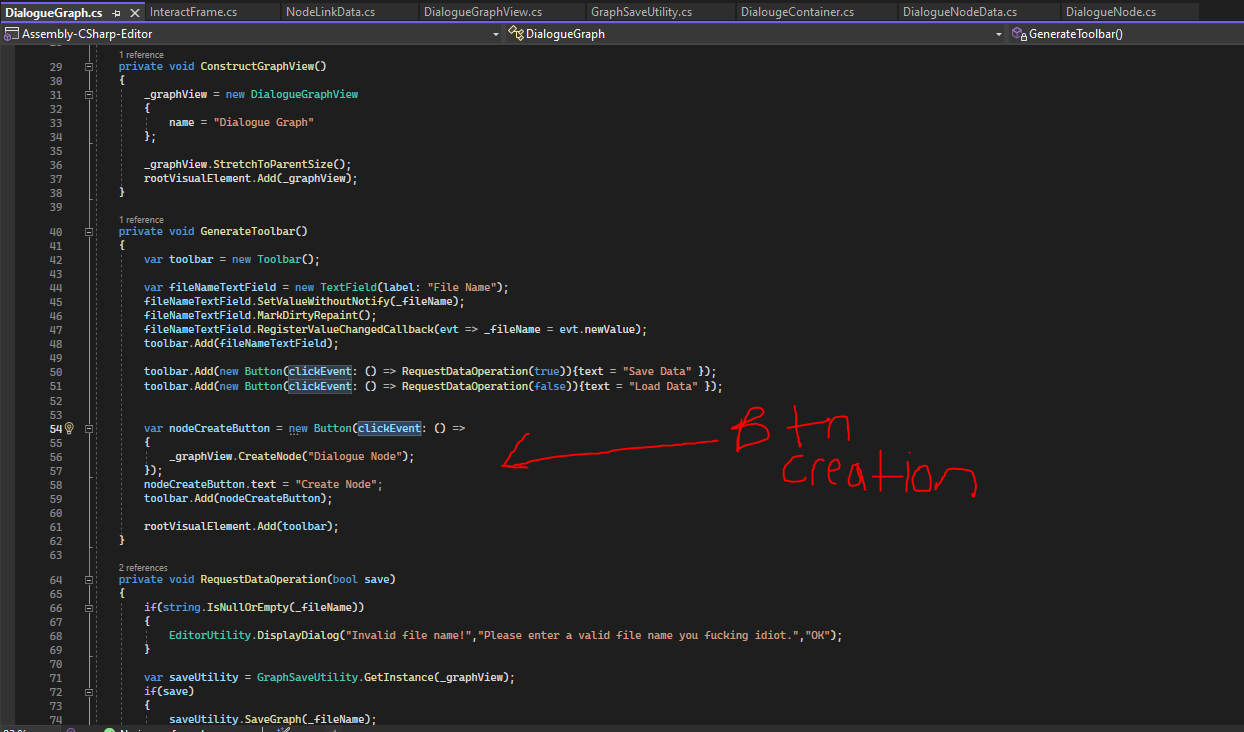This screenshot has width=1244, height=732.
Task: Click DisplayDialog on line 68
Action: coord(297,635)
